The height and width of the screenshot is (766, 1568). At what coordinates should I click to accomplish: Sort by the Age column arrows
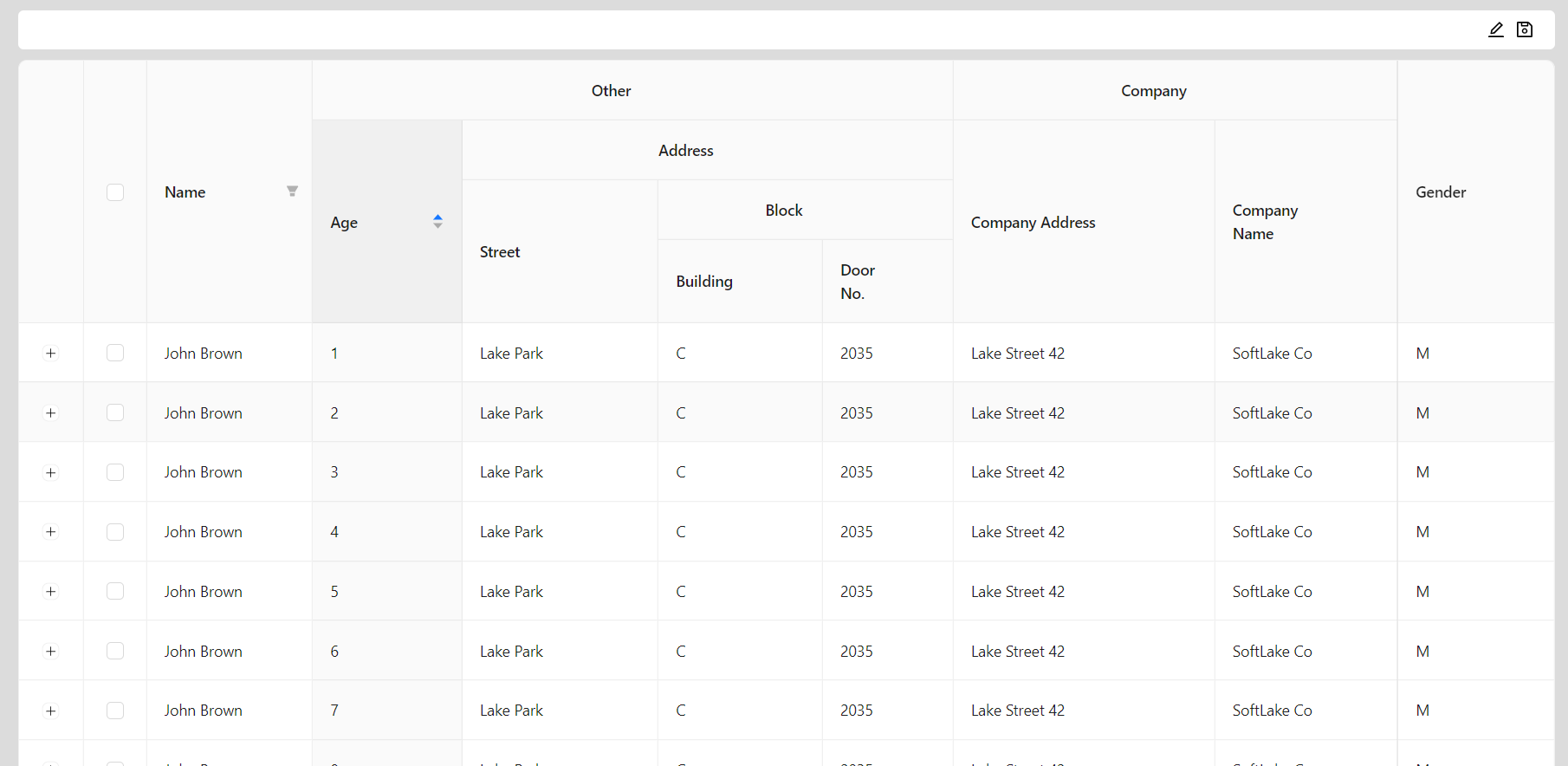pos(437,222)
